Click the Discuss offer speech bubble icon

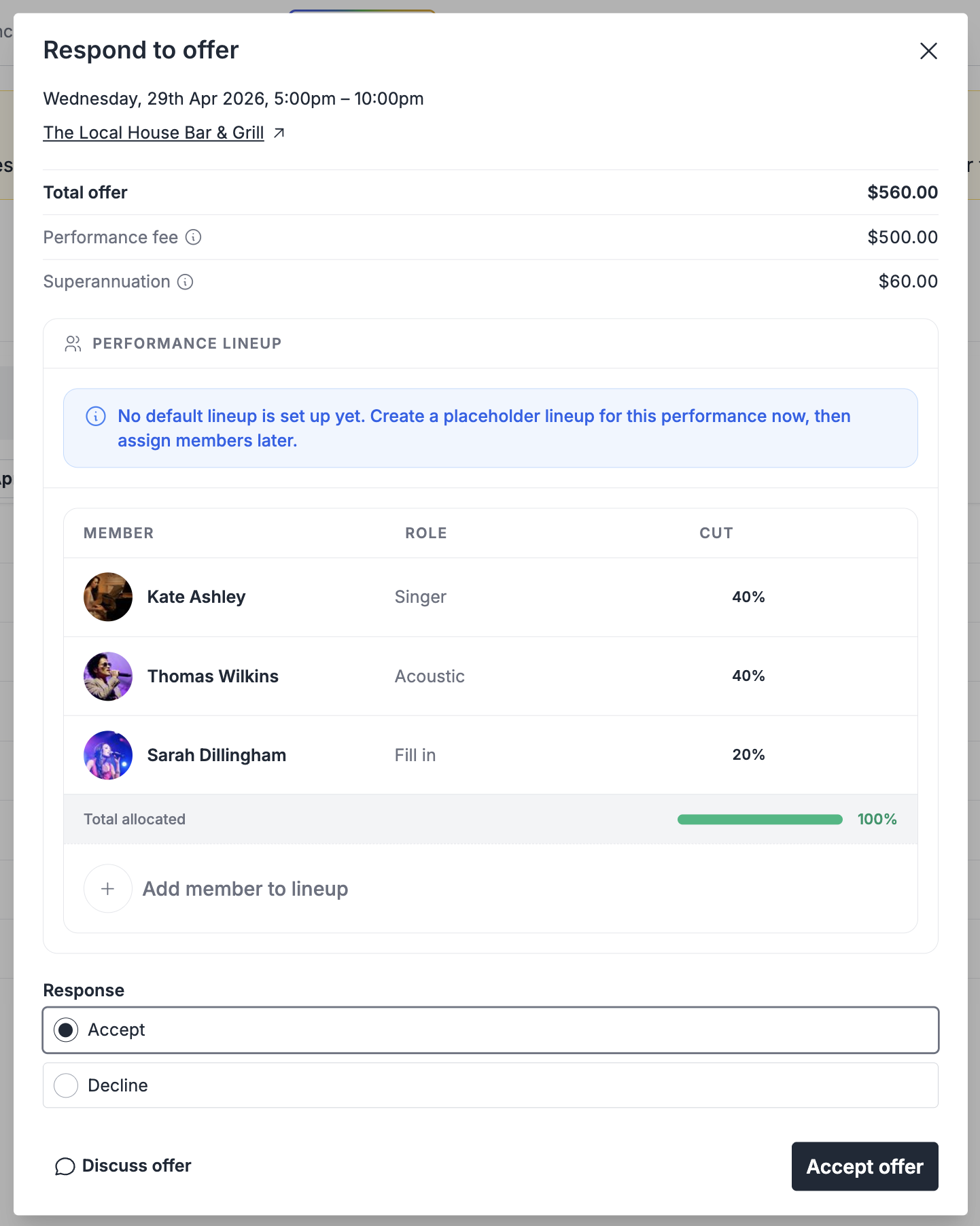(x=65, y=1167)
